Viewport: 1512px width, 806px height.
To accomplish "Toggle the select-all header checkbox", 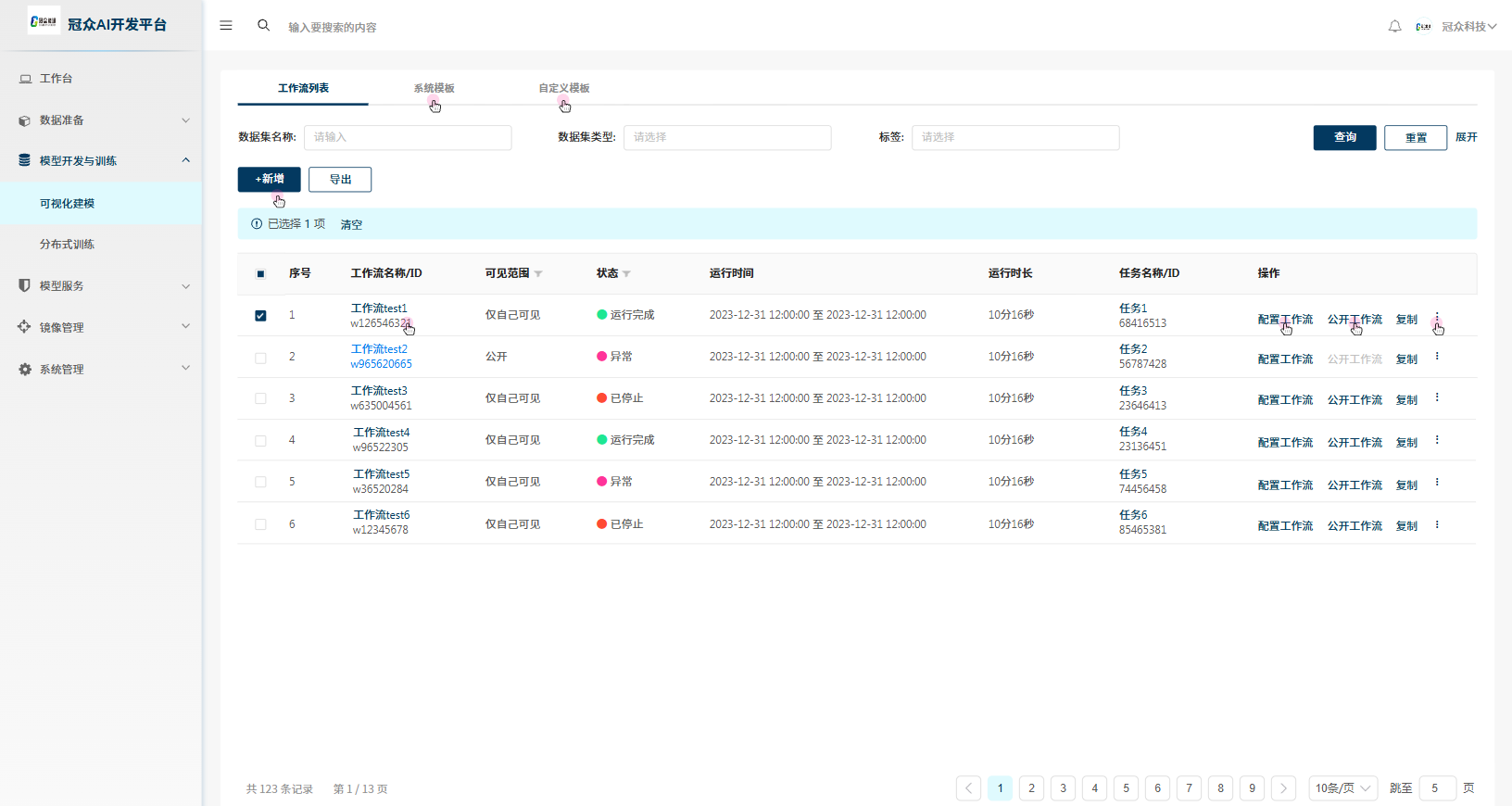I will point(260,274).
